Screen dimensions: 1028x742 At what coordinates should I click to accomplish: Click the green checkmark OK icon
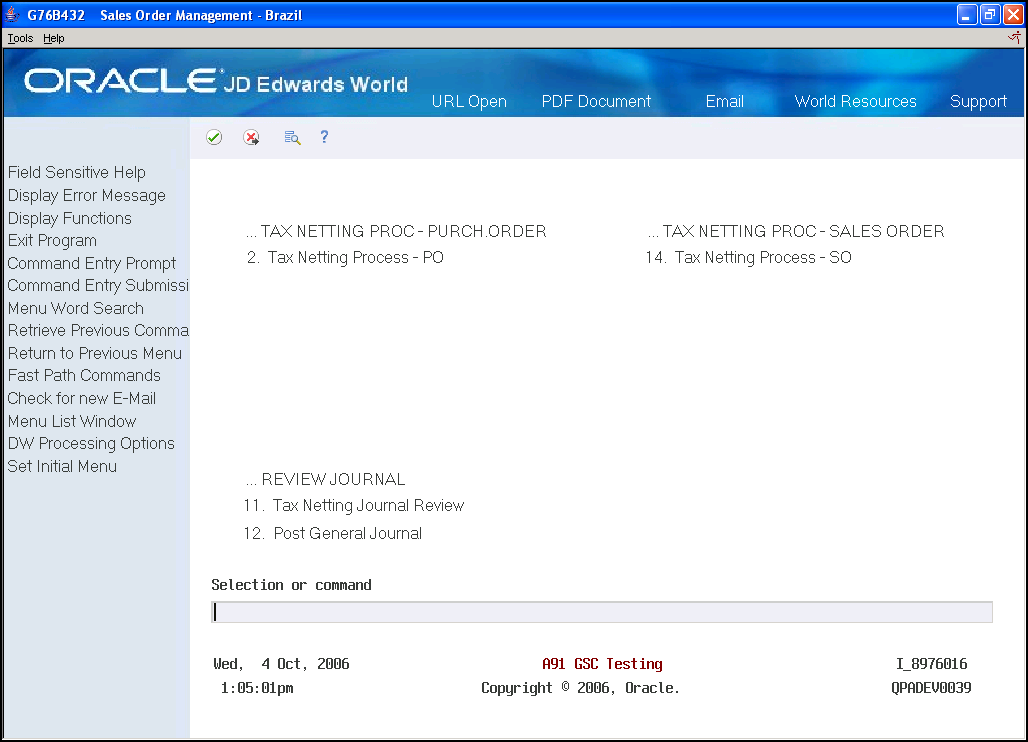[x=214, y=137]
